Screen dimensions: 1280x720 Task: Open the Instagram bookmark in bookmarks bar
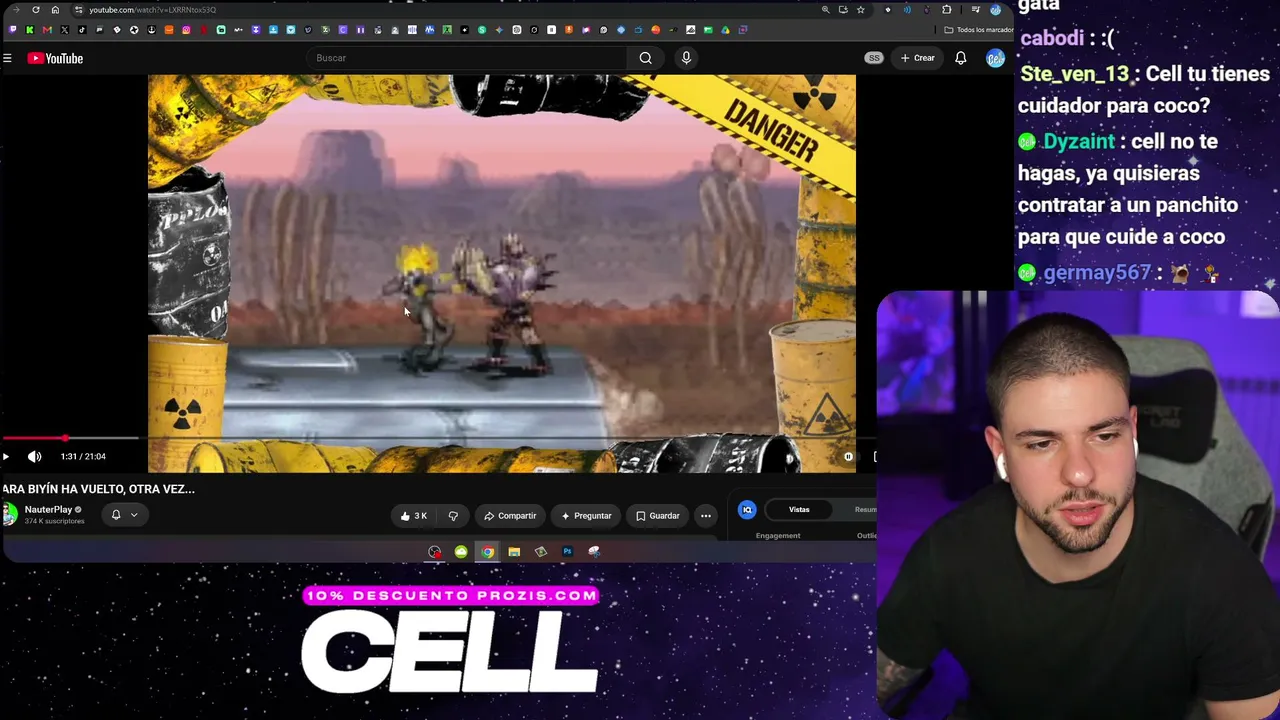[186, 30]
